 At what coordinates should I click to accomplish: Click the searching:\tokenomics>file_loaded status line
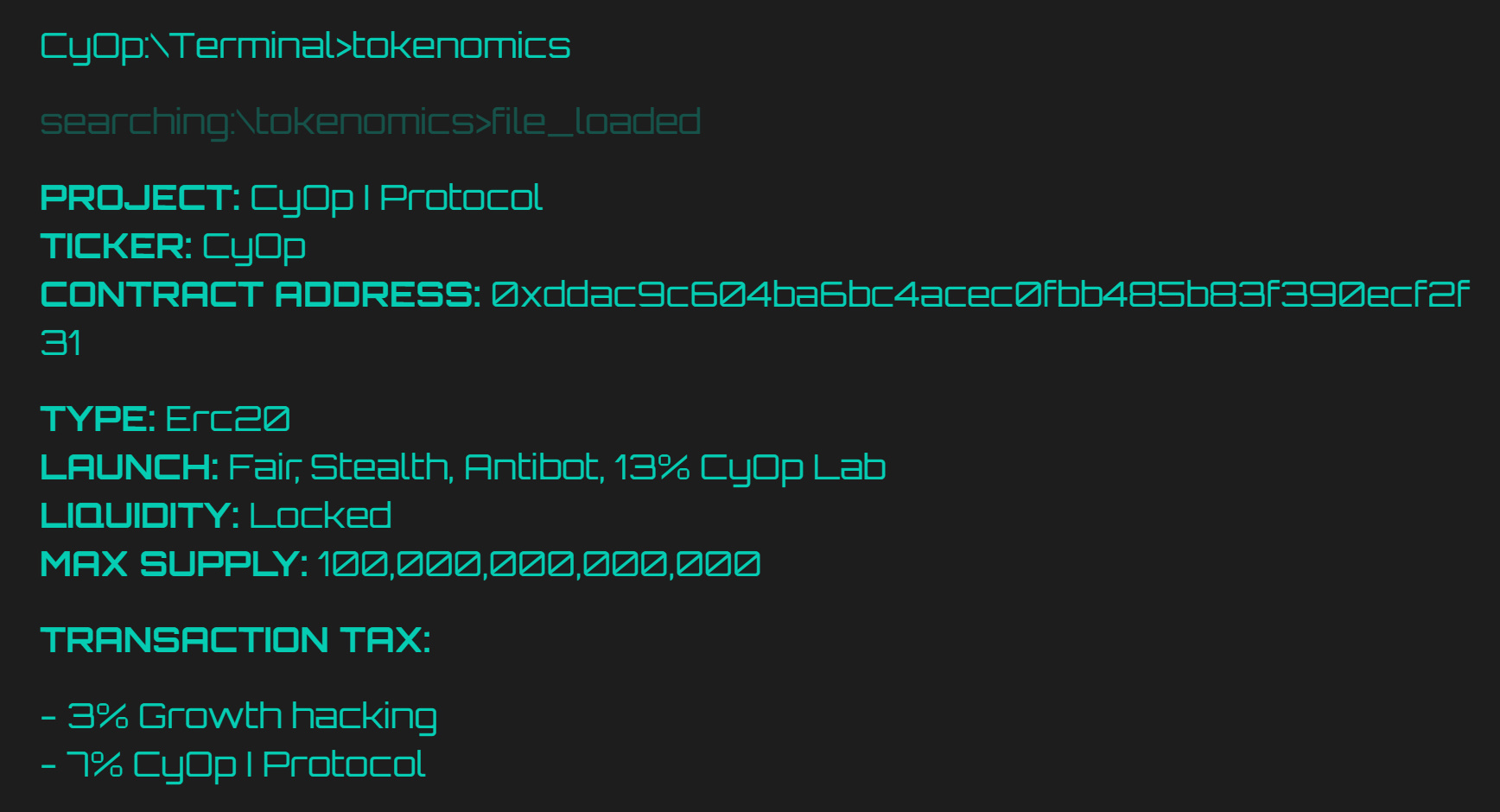[370, 122]
